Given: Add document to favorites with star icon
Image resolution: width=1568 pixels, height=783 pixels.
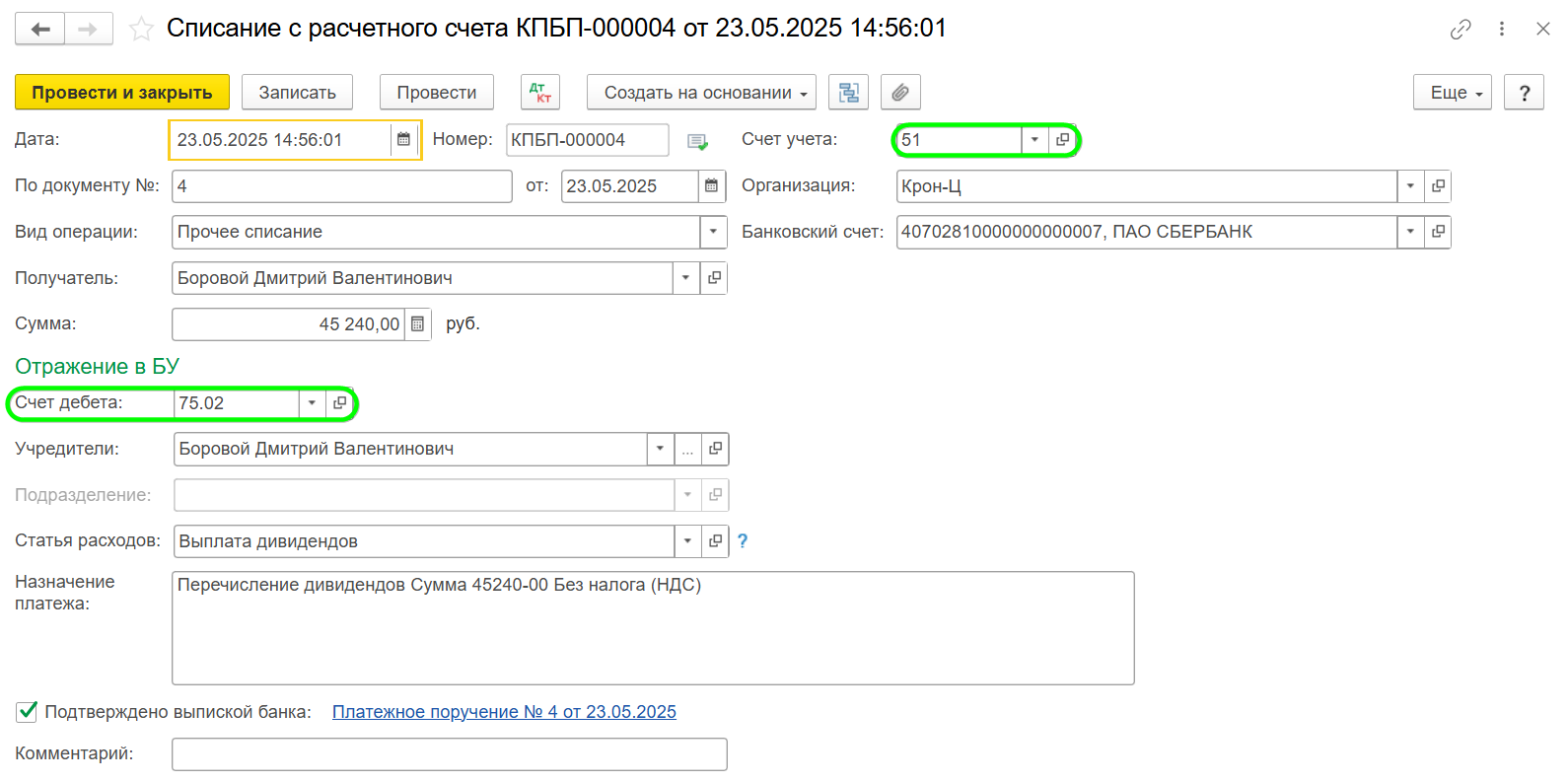Looking at the screenshot, I should (x=142, y=29).
